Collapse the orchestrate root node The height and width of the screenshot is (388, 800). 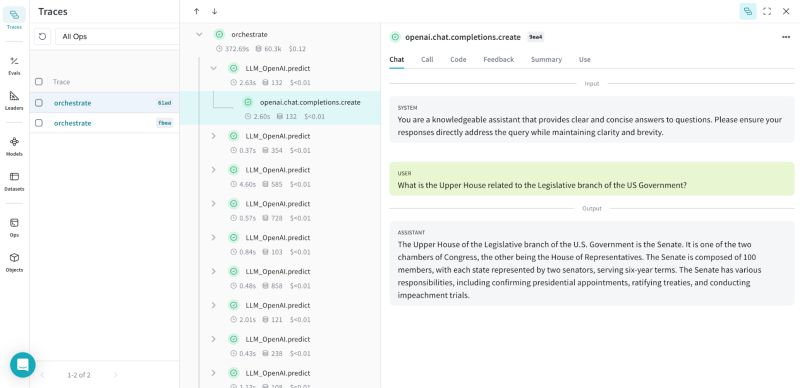point(199,35)
